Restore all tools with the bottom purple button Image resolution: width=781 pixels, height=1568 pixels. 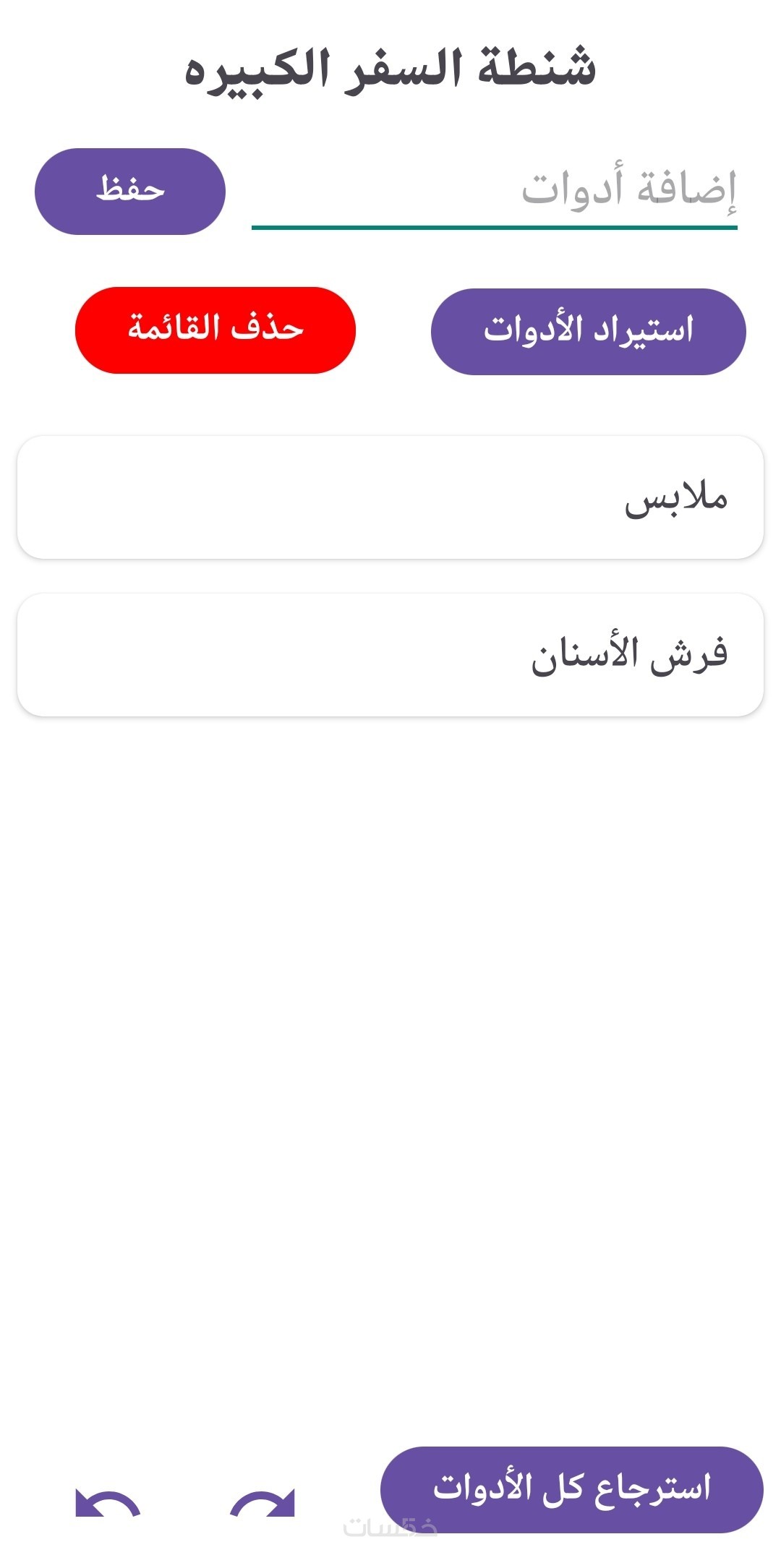click(571, 1489)
